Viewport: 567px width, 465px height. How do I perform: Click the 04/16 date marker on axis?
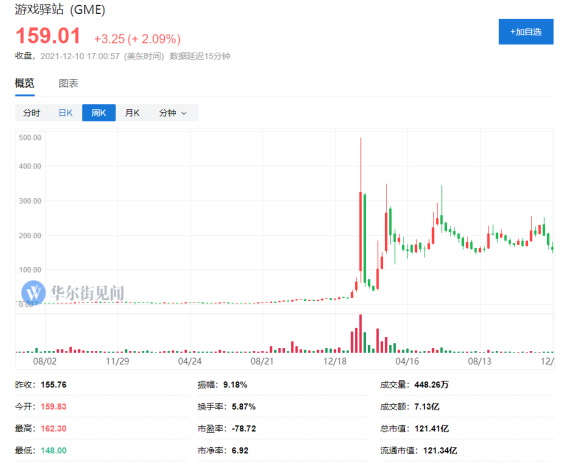407,361
